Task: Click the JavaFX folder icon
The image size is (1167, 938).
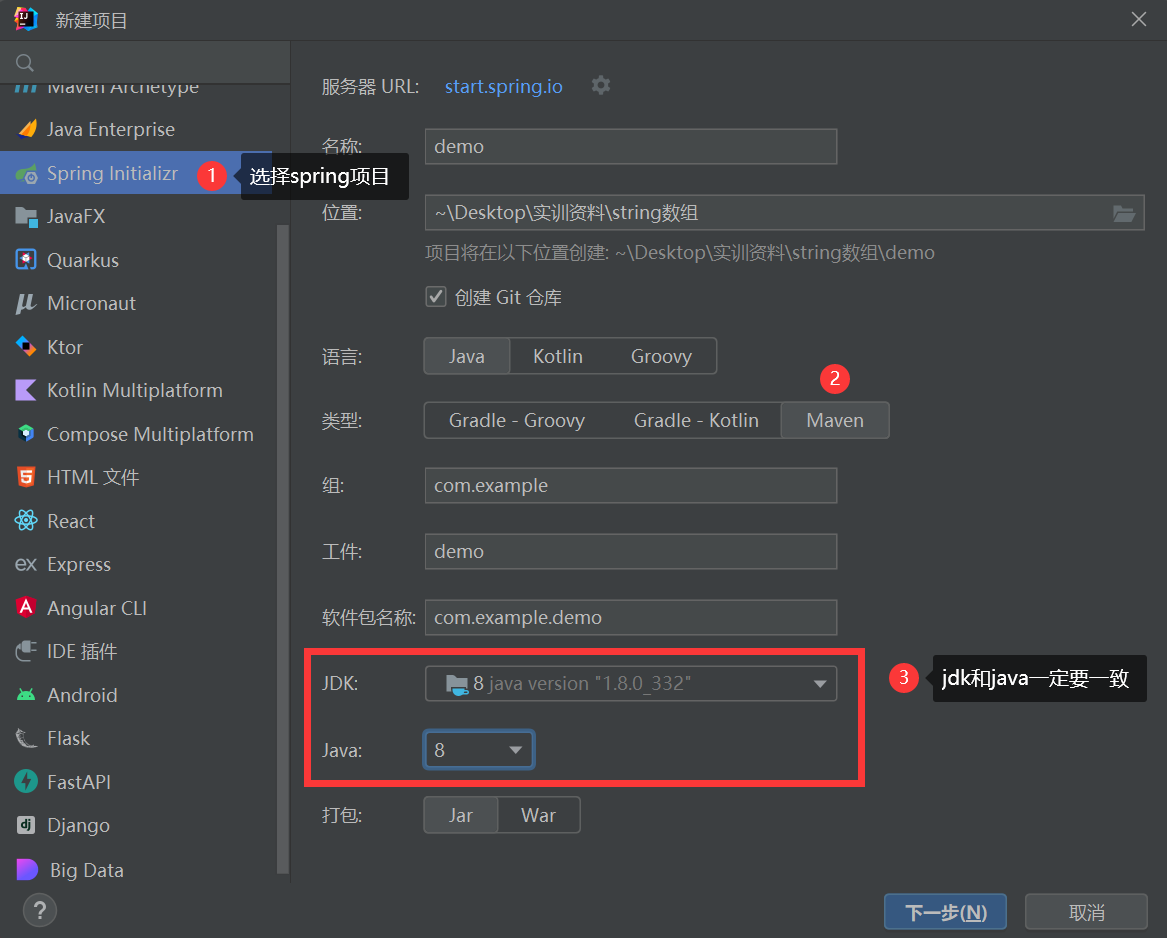Action: pyautogui.click(x=26, y=217)
